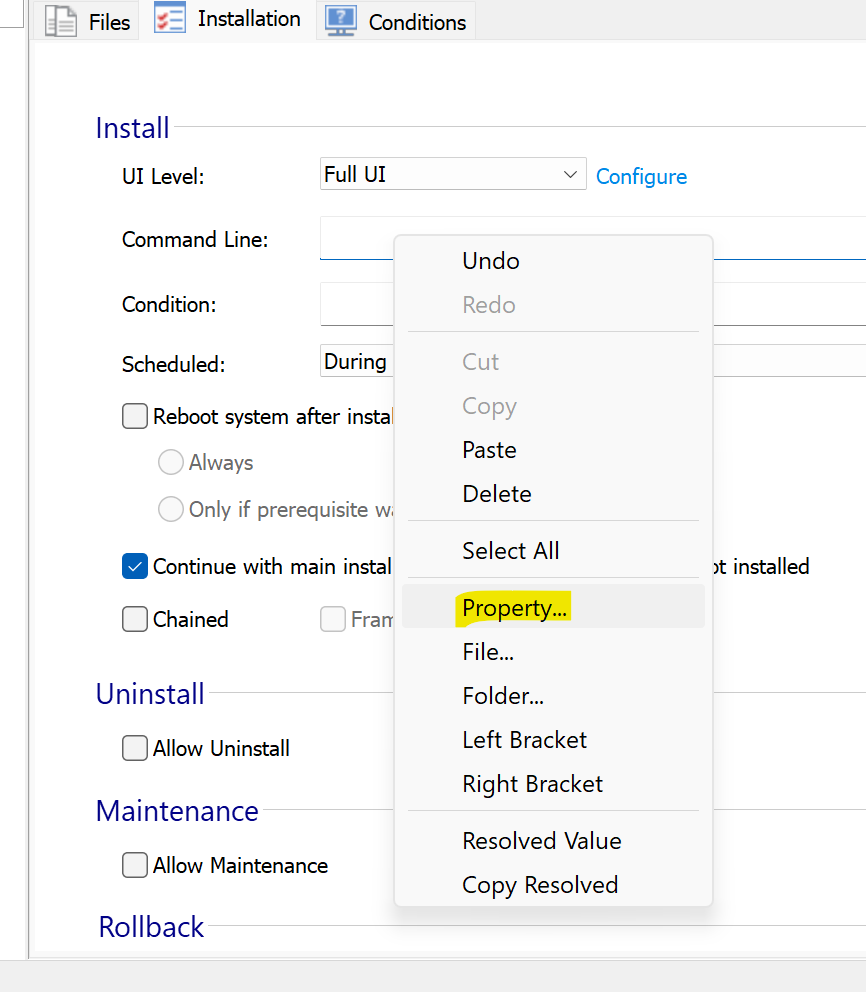The height and width of the screenshot is (992, 866).
Task: Click the Configure link
Action: [x=641, y=177]
